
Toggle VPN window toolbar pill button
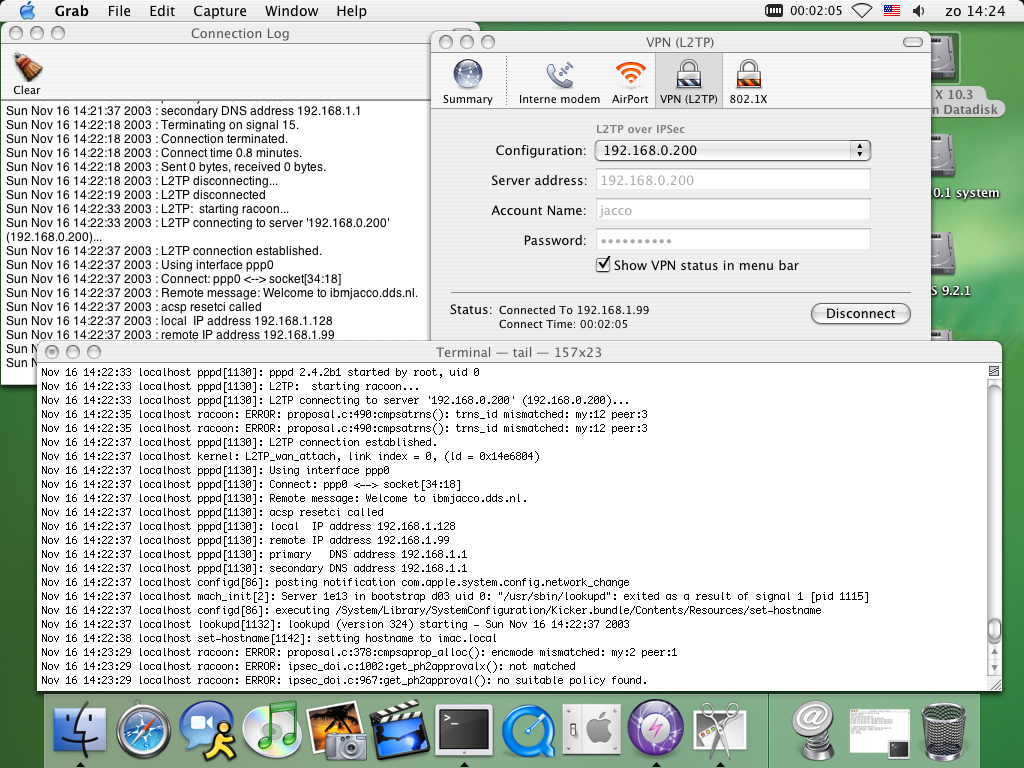coord(912,42)
